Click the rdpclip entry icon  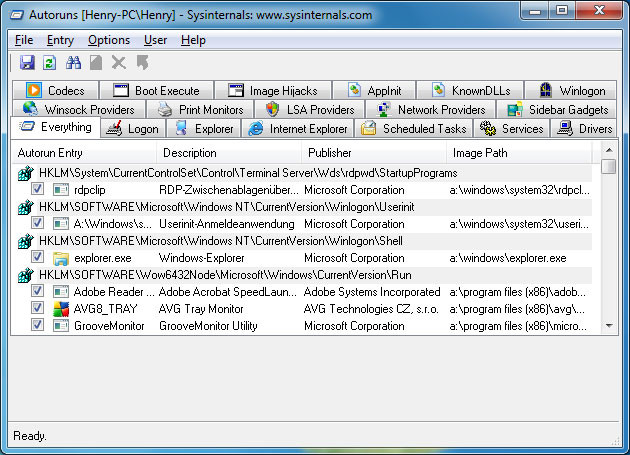pos(61,190)
